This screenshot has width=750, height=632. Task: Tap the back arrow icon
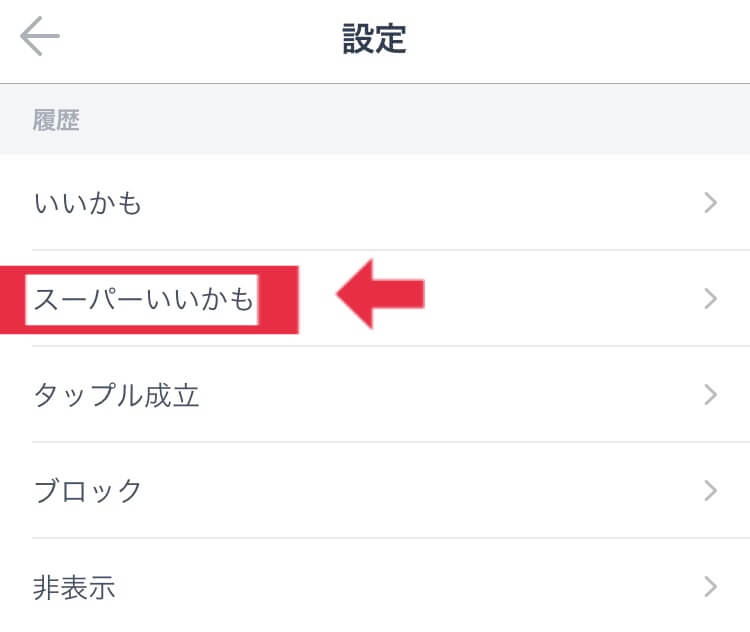(40, 38)
